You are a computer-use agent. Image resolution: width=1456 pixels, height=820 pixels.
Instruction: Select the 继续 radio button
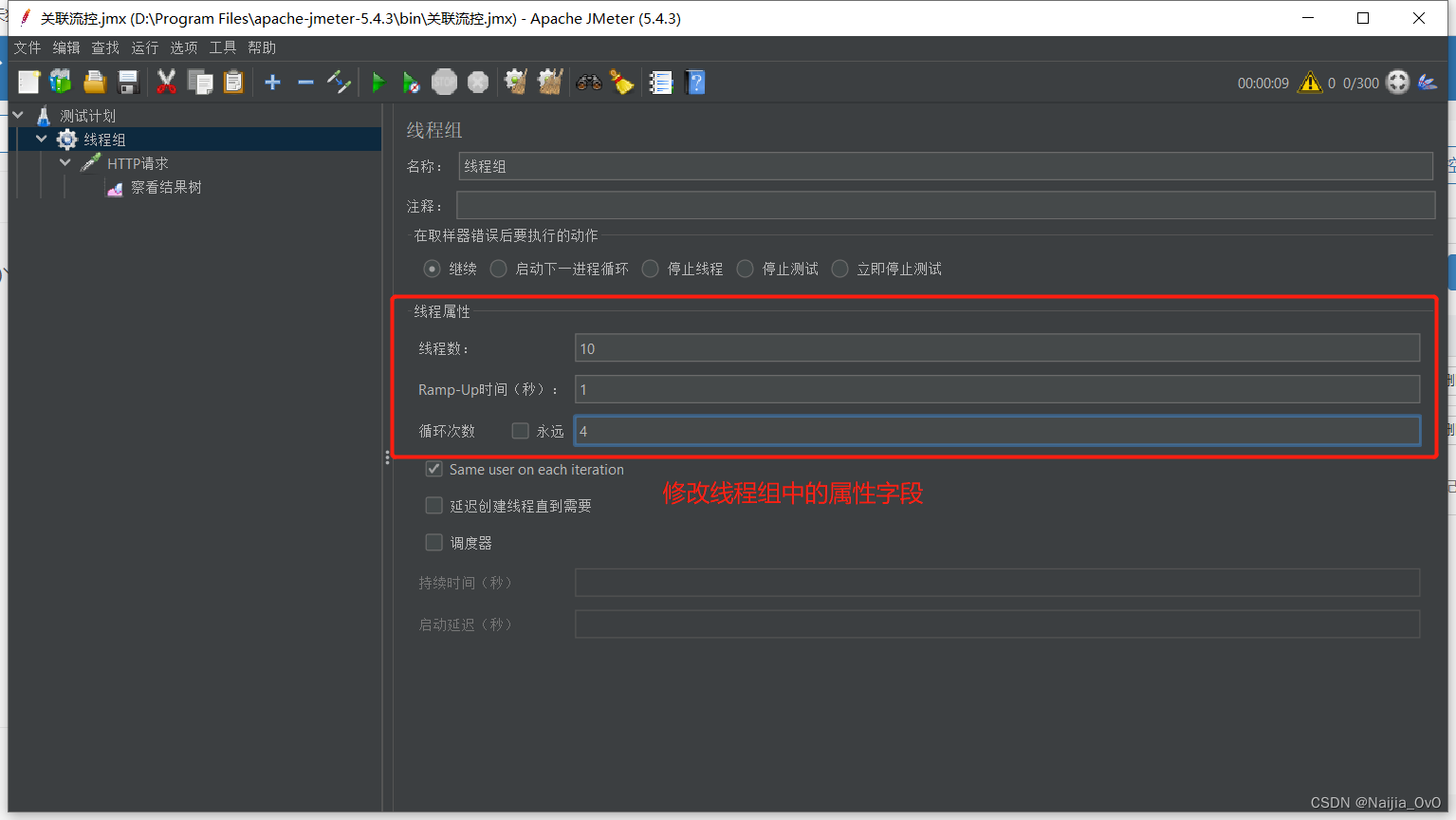[432, 269]
